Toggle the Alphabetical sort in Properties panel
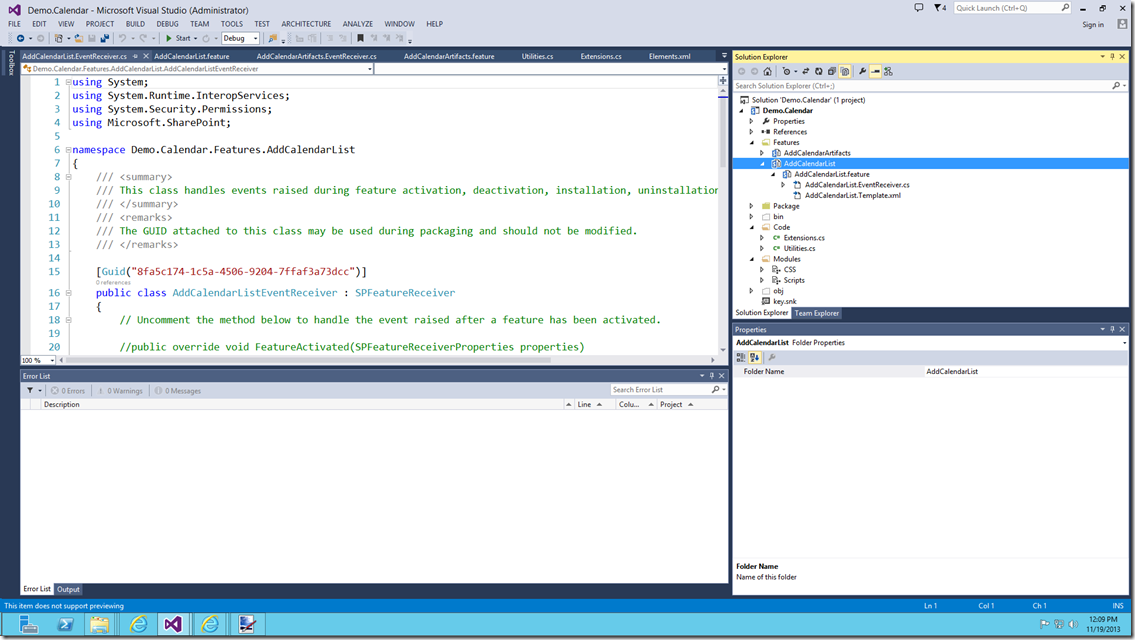1135x640 pixels. [x=755, y=357]
